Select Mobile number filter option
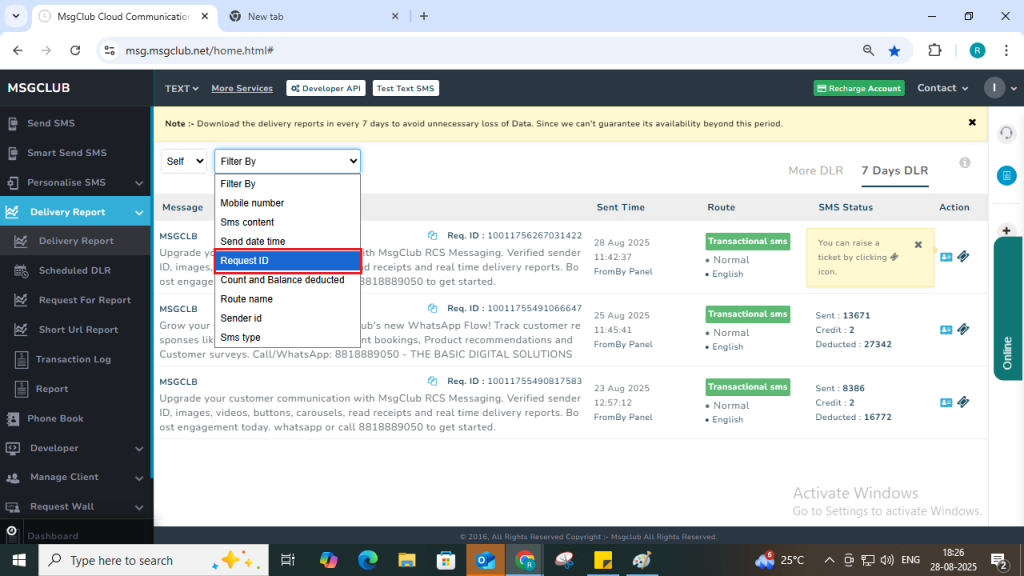1024x576 pixels. pos(287,203)
